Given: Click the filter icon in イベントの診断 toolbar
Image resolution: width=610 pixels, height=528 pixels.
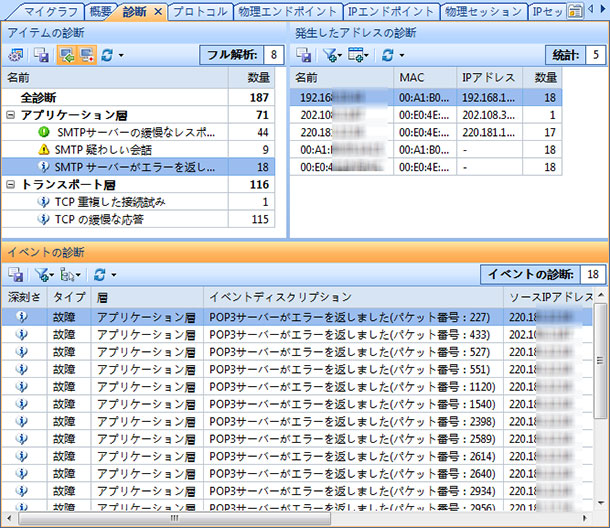Looking at the screenshot, I should [x=41, y=273].
